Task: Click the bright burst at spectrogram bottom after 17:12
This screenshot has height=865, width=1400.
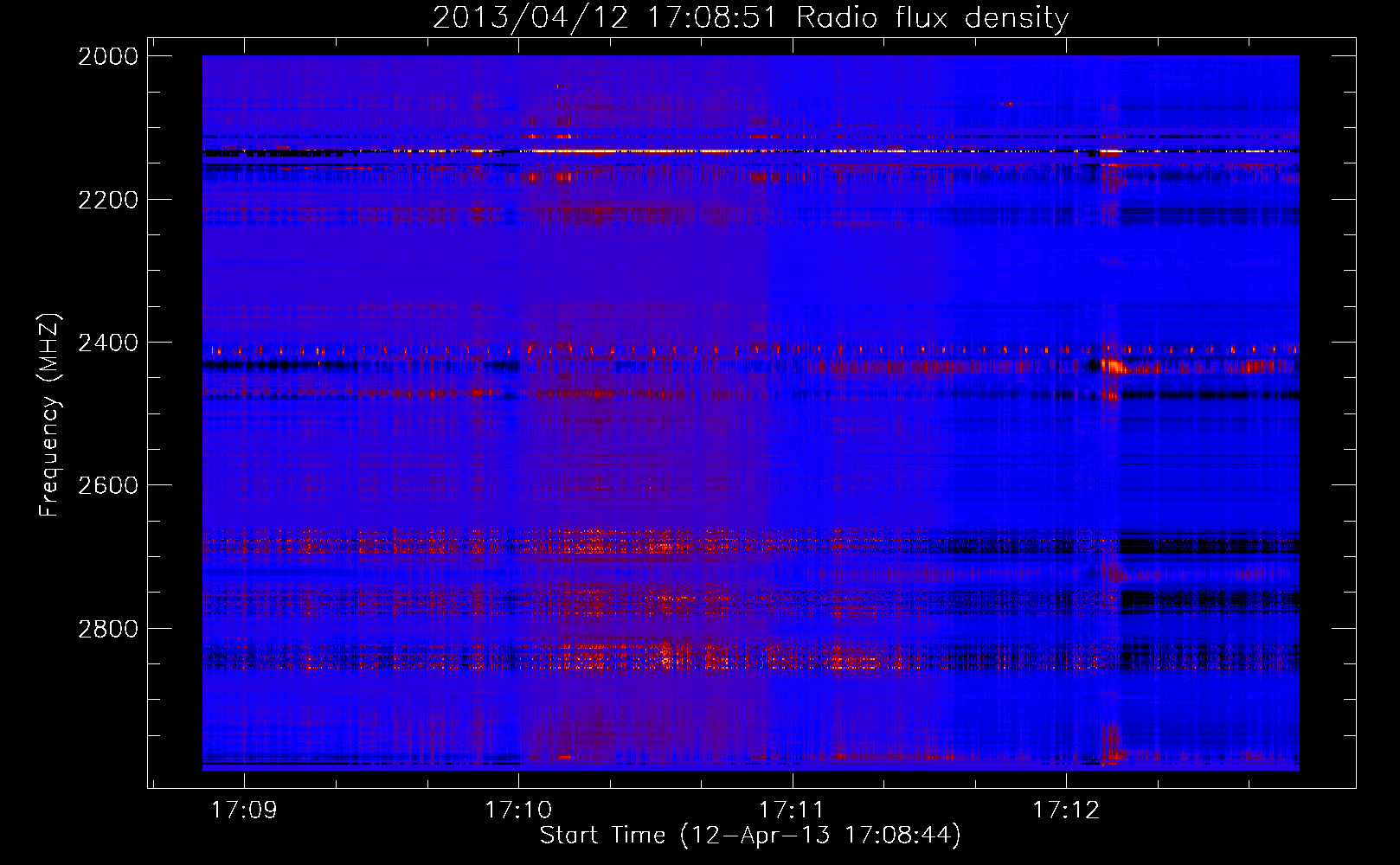Action: (1111, 746)
